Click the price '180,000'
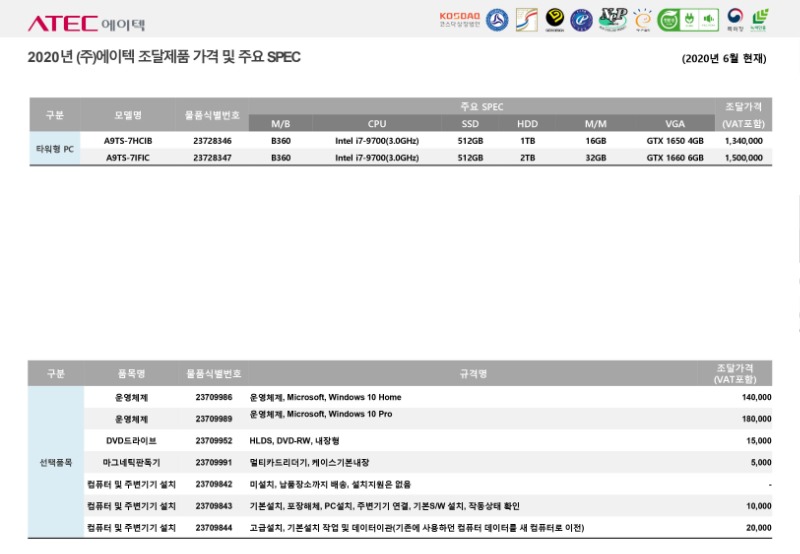 [x=756, y=419]
